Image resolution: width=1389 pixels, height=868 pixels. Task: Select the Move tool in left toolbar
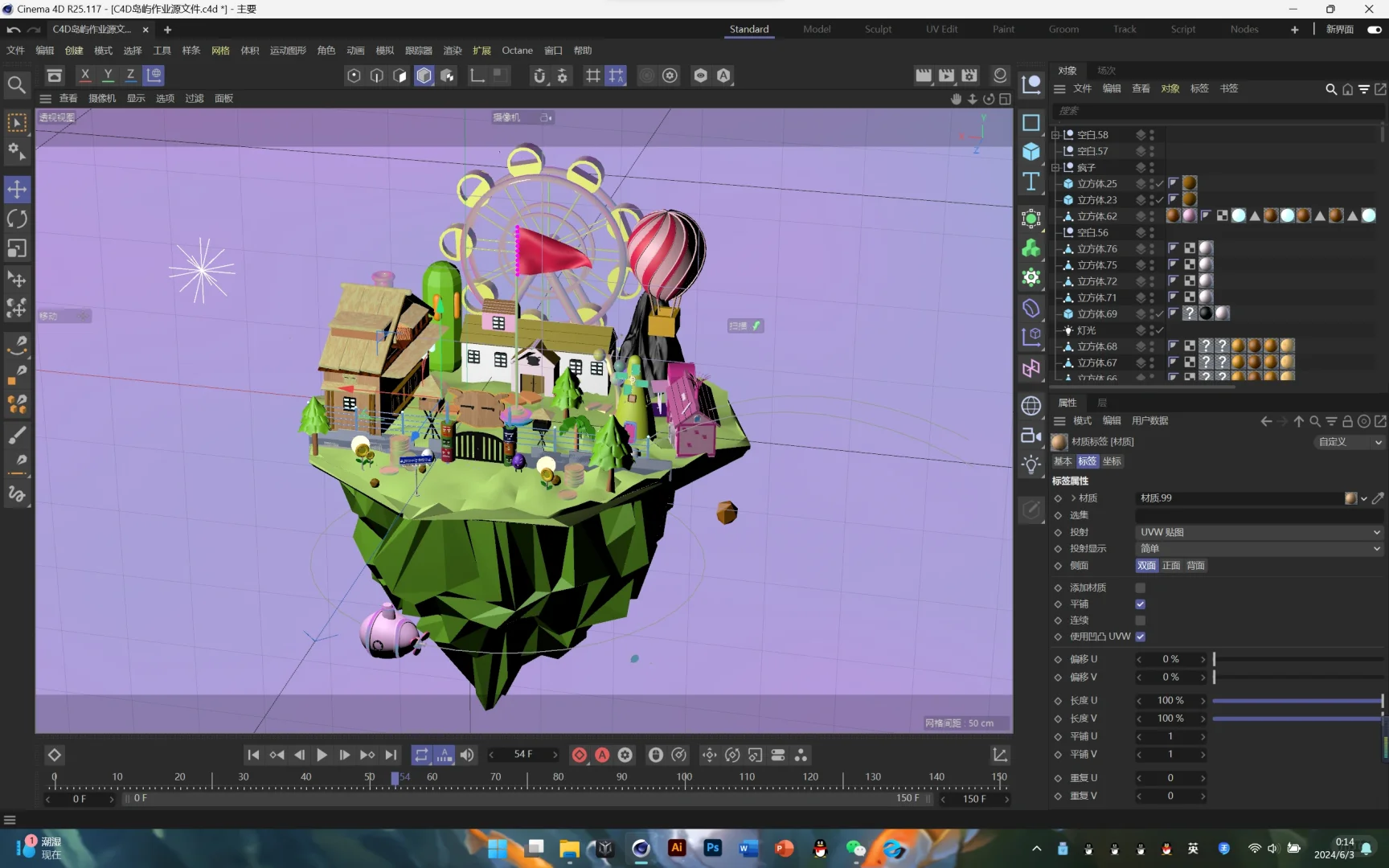[17, 190]
